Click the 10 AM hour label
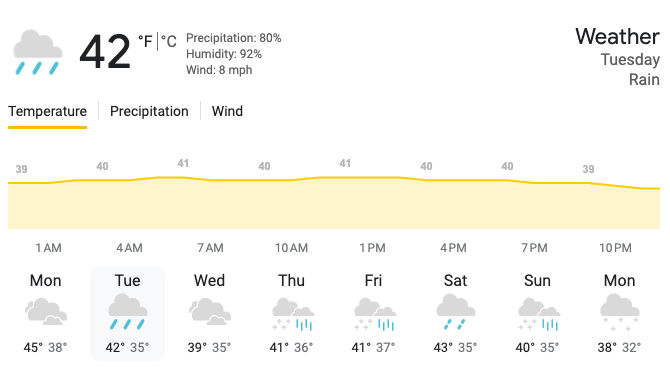Image resolution: width=670 pixels, height=378 pixels. [291, 248]
